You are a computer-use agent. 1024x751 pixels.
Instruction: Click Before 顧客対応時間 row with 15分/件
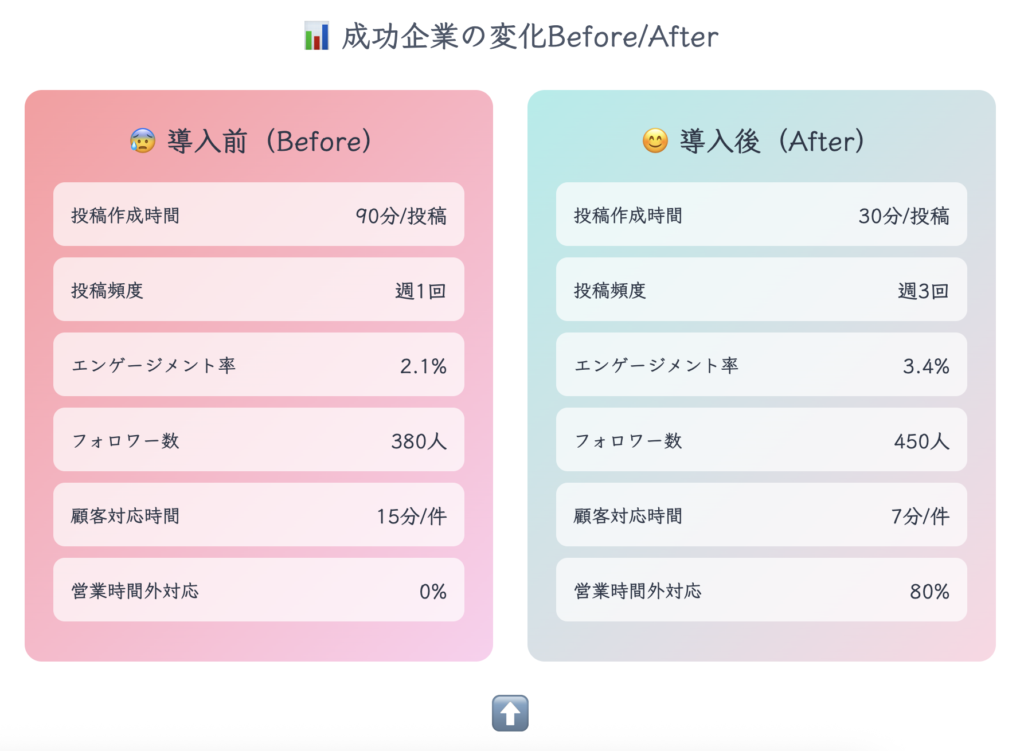[258, 516]
